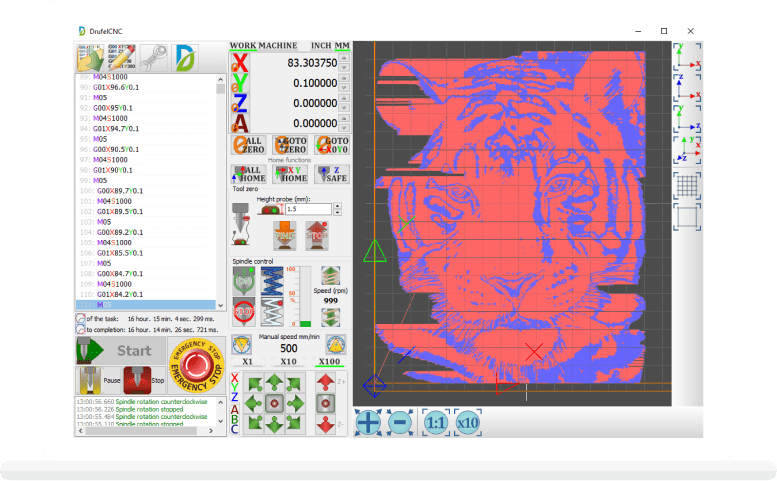Click the height probe value field
This screenshot has height=481, width=777.
308,209
